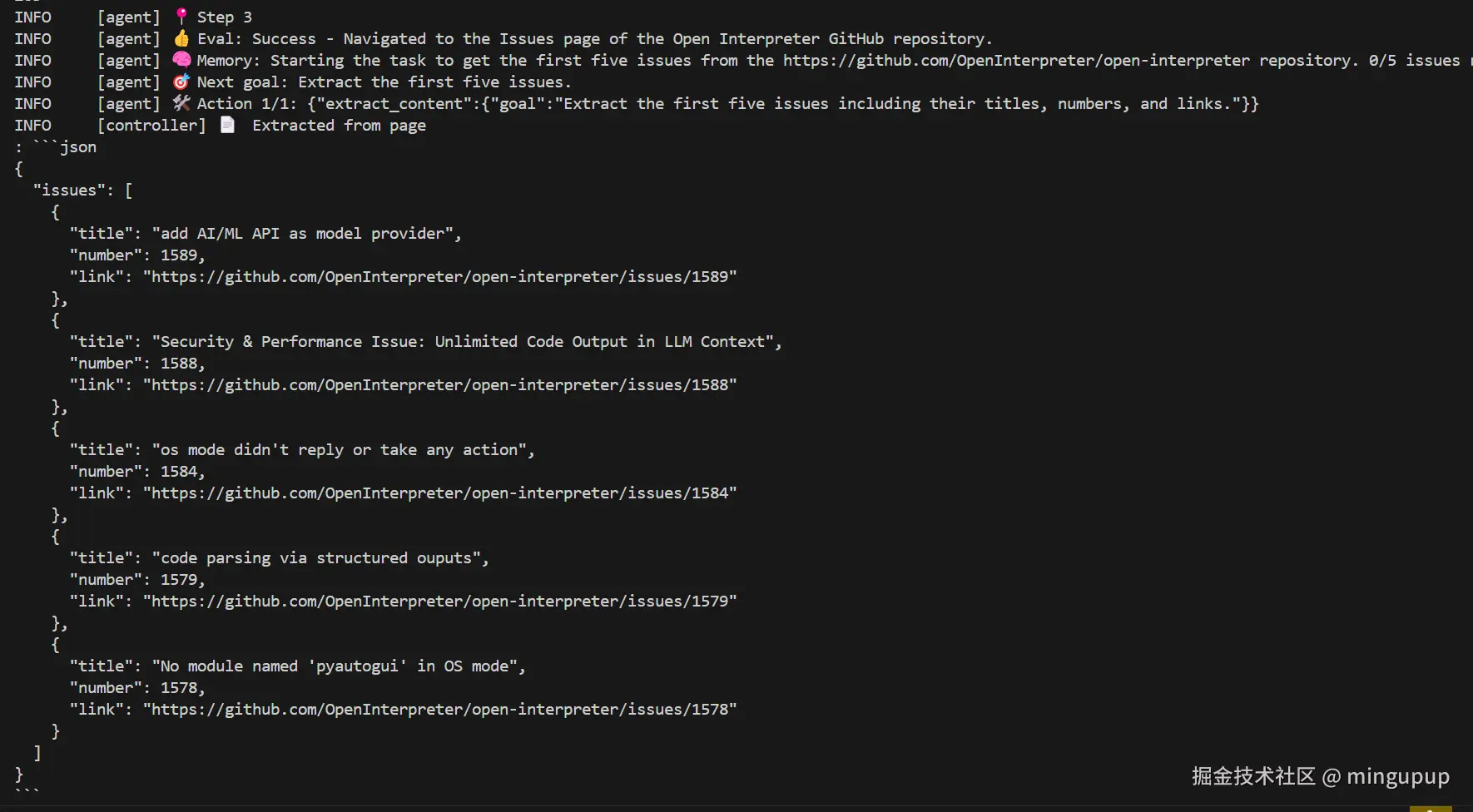The image size is (1473, 812).
Task: Open the issues/1578 GitHub link
Action: pyautogui.click(x=439, y=710)
